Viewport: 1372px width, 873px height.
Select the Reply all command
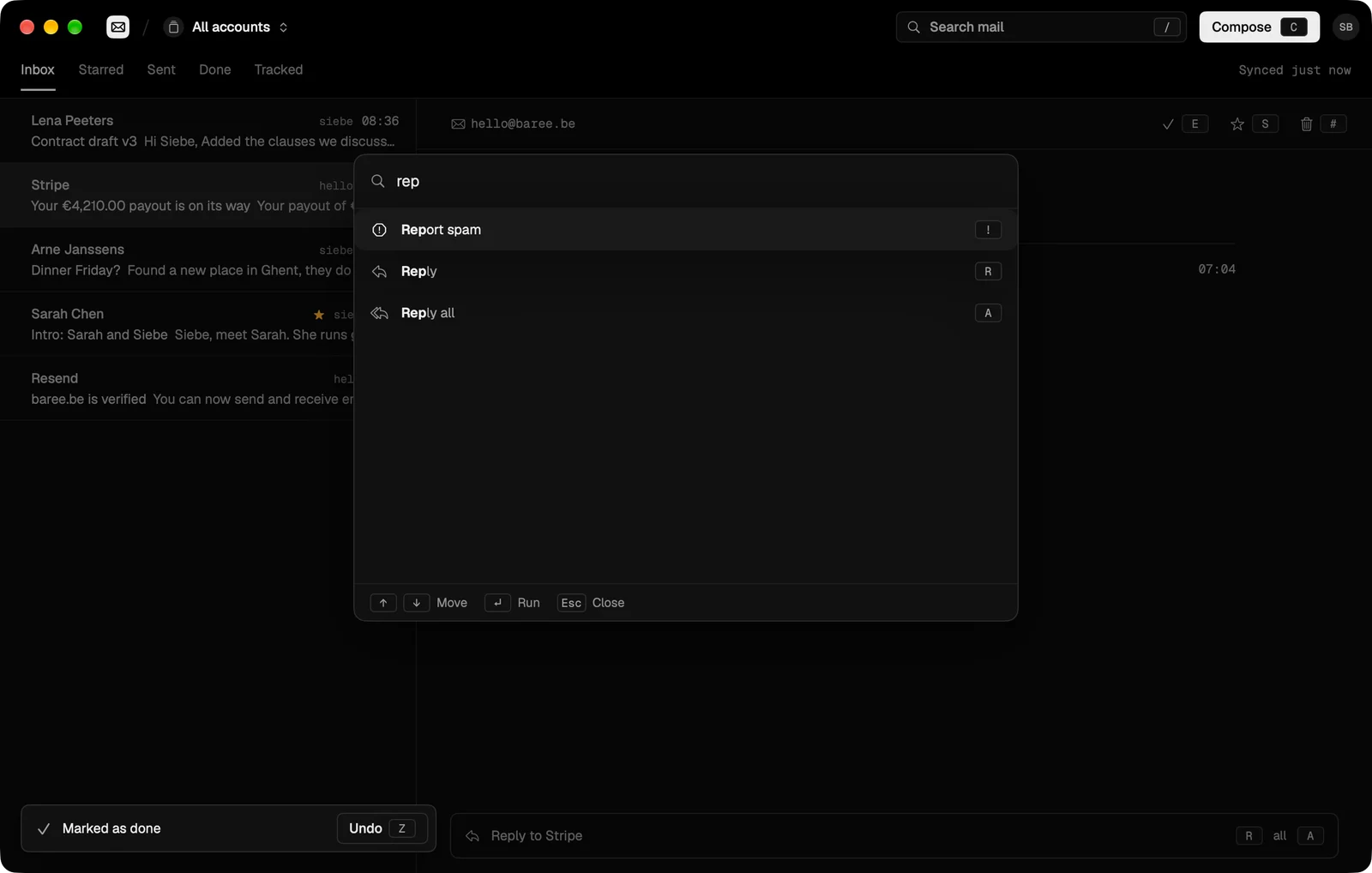(x=686, y=313)
